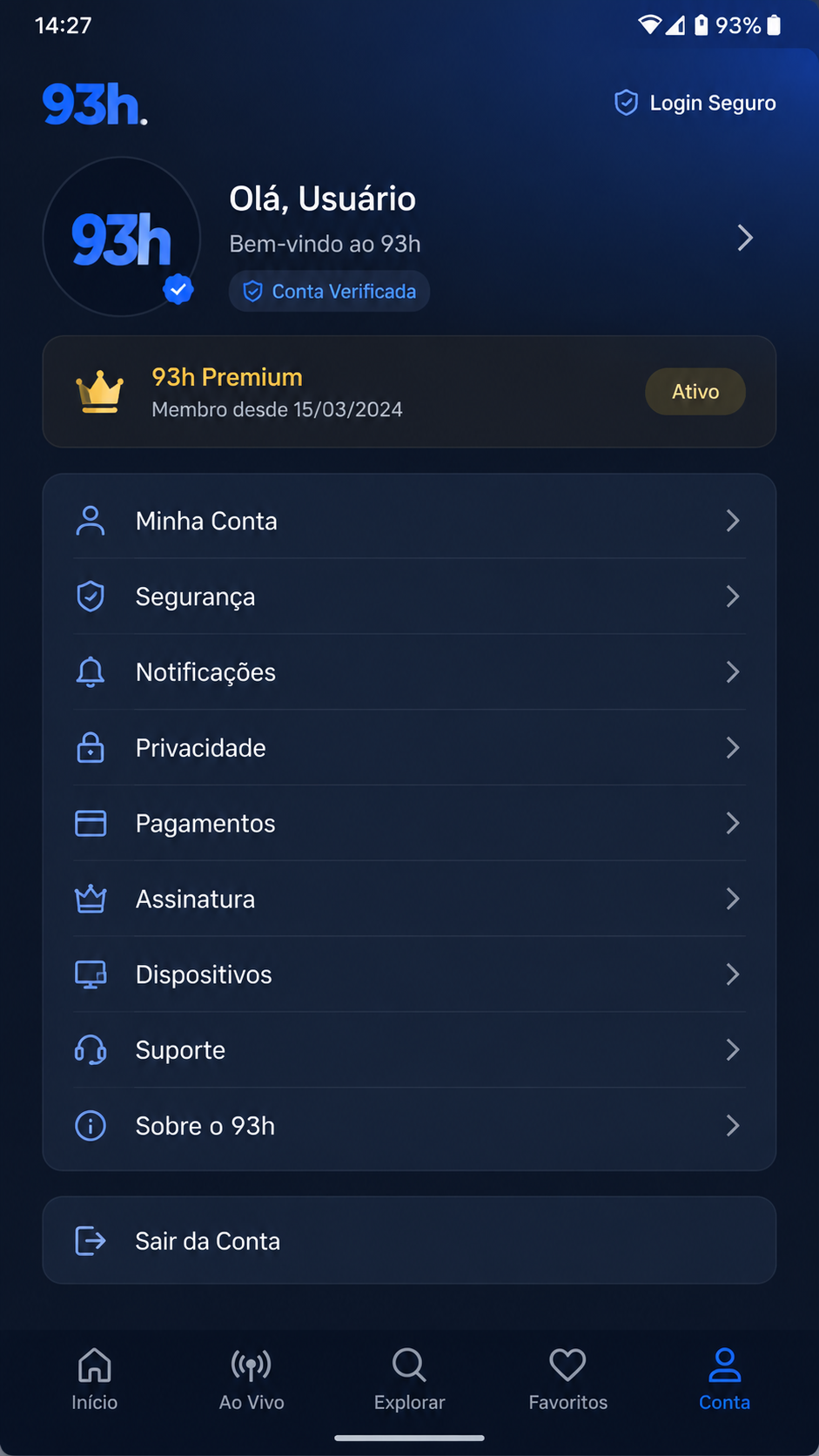Open the Explorar search tab
The image size is (819, 1456).
coord(409,1379)
